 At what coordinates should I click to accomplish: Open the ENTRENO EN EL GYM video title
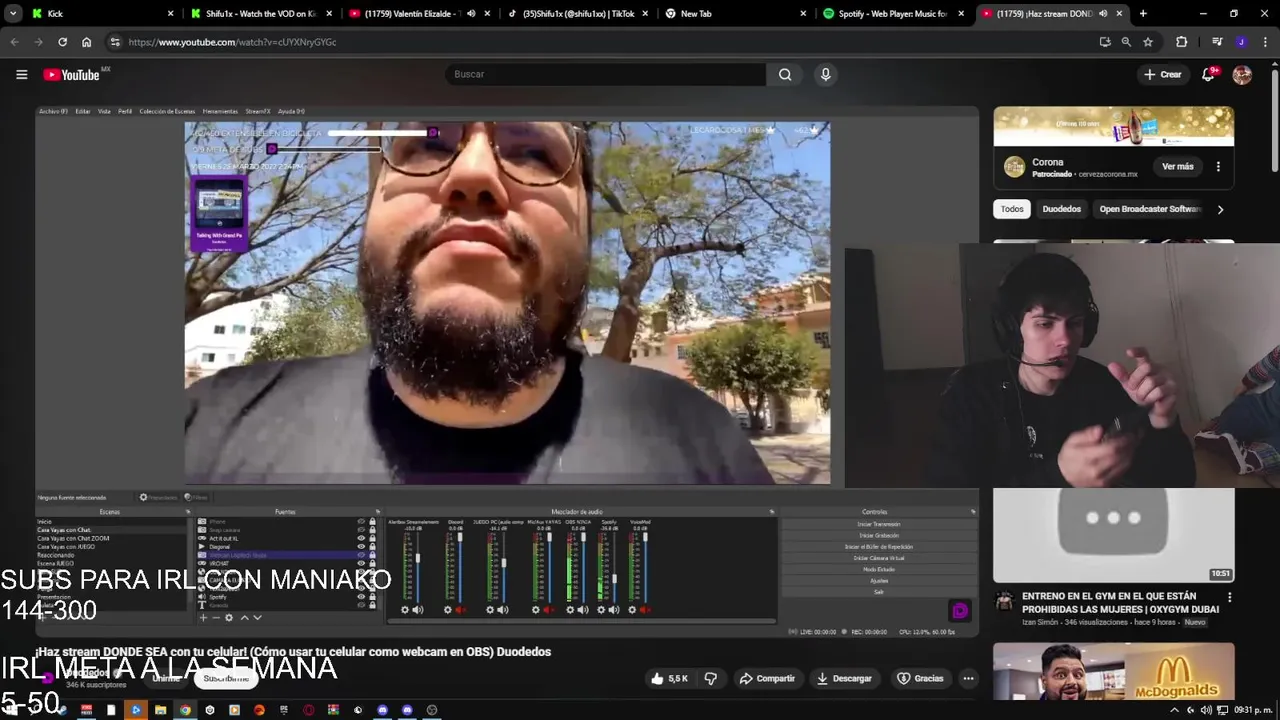pyautogui.click(x=1120, y=602)
